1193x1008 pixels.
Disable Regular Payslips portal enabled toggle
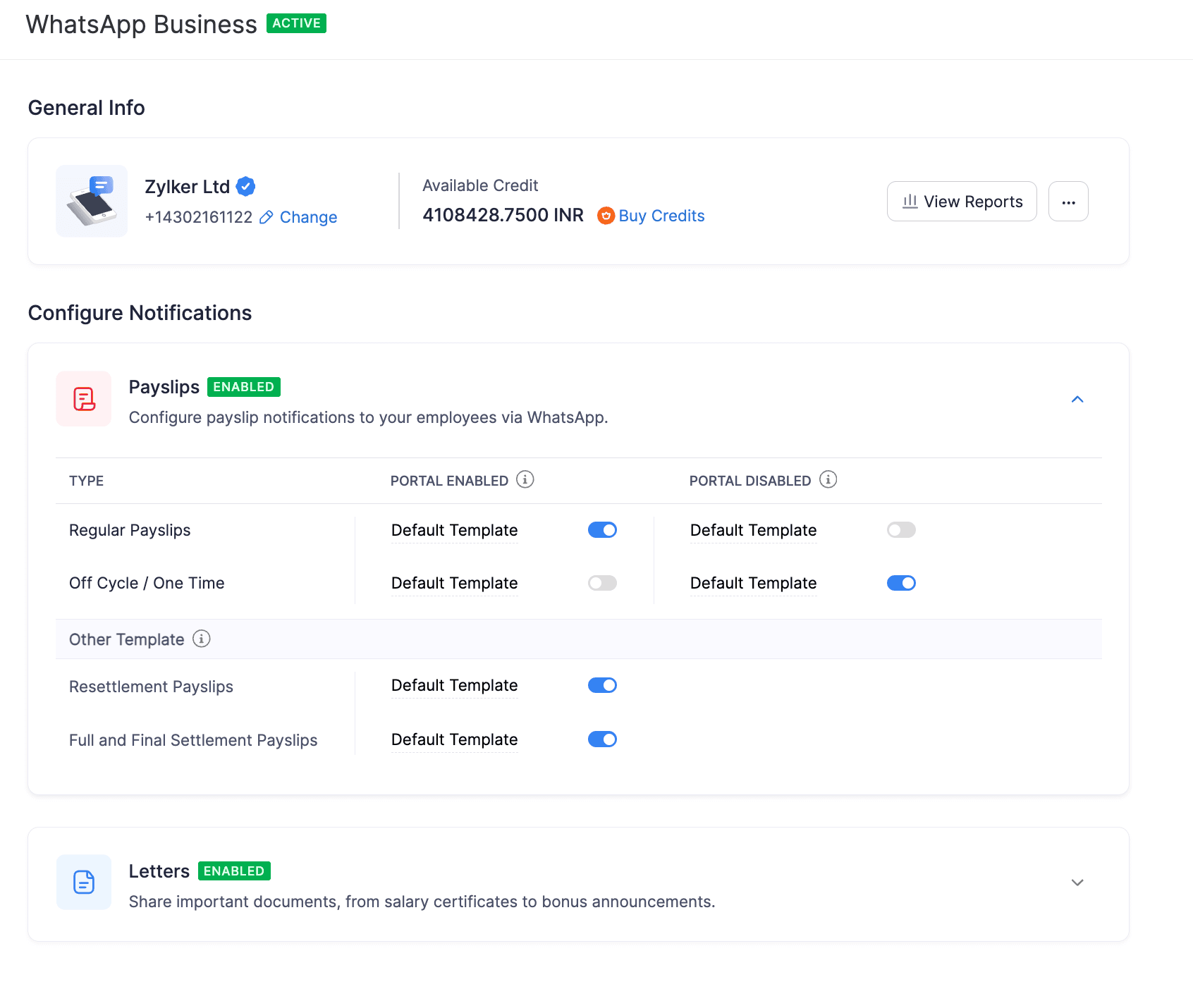602,529
